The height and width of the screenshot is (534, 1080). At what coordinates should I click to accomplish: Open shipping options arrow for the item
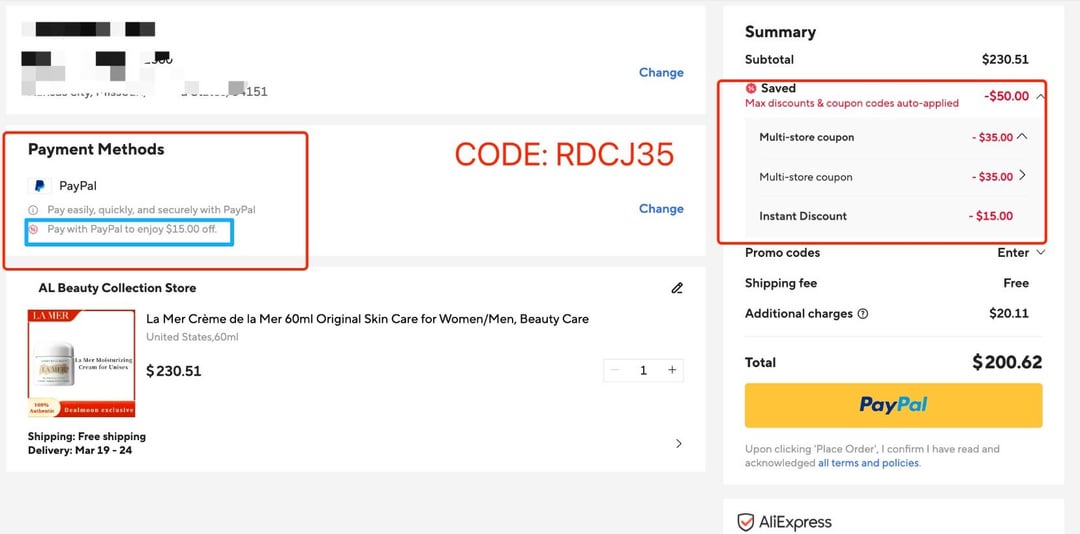679,443
